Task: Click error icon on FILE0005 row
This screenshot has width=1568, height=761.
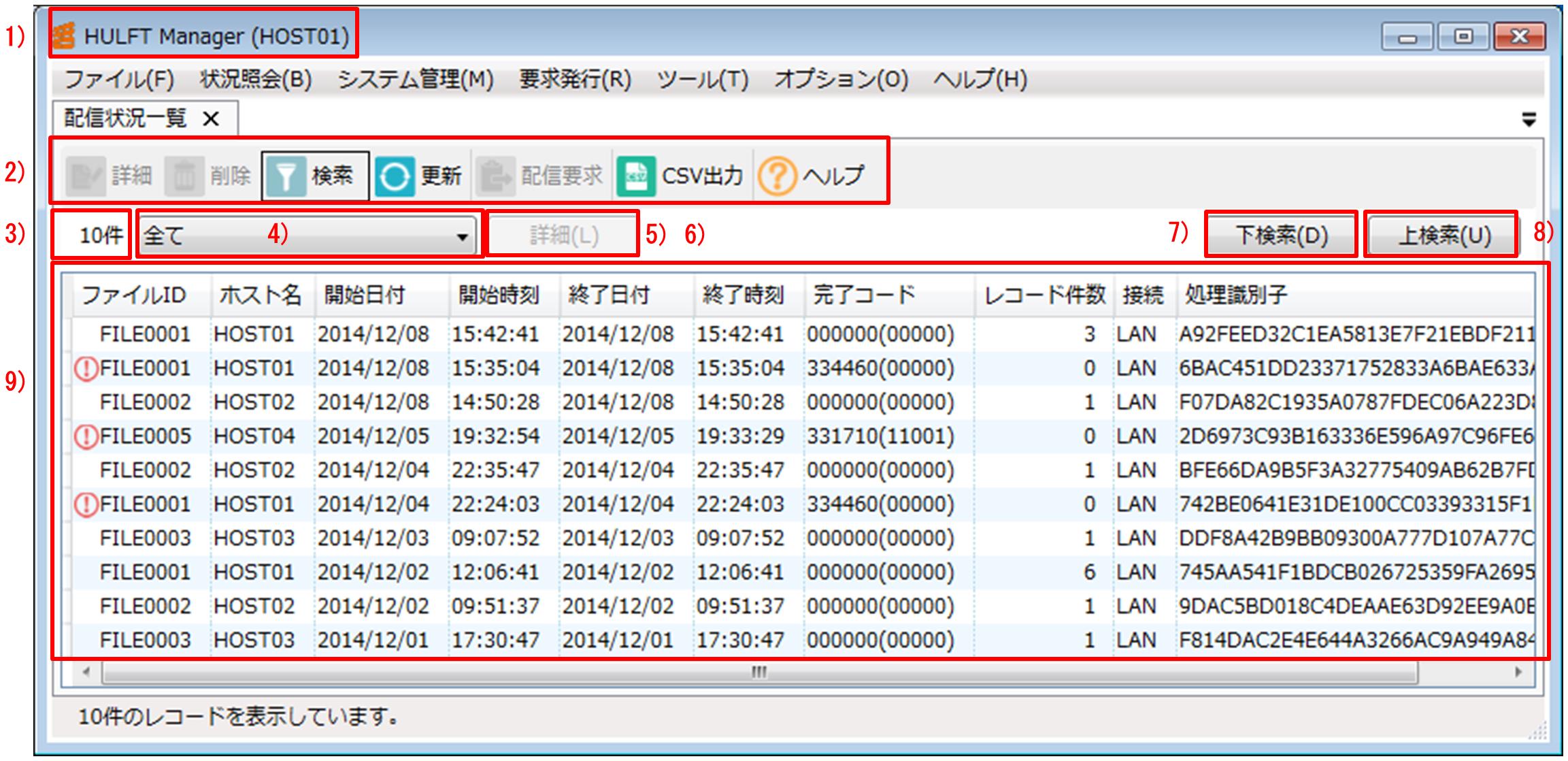Action: coord(86,436)
